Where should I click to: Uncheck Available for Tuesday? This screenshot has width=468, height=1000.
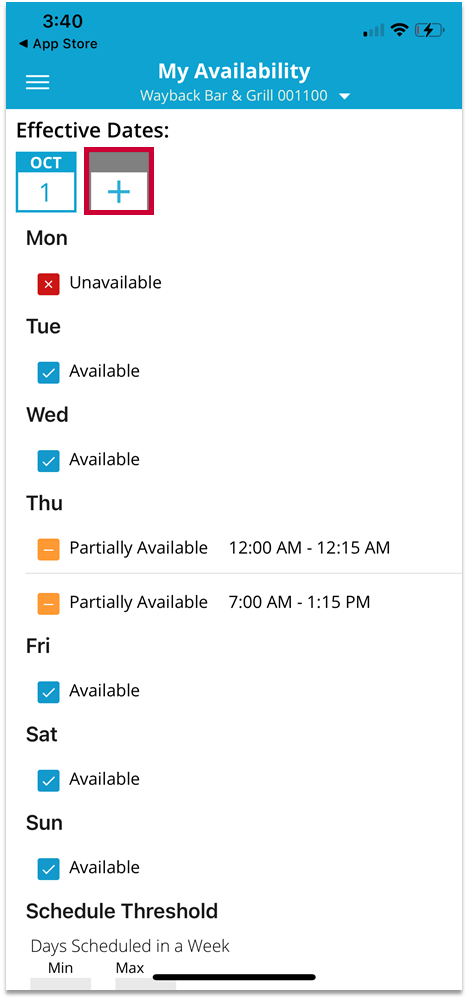tap(48, 372)
